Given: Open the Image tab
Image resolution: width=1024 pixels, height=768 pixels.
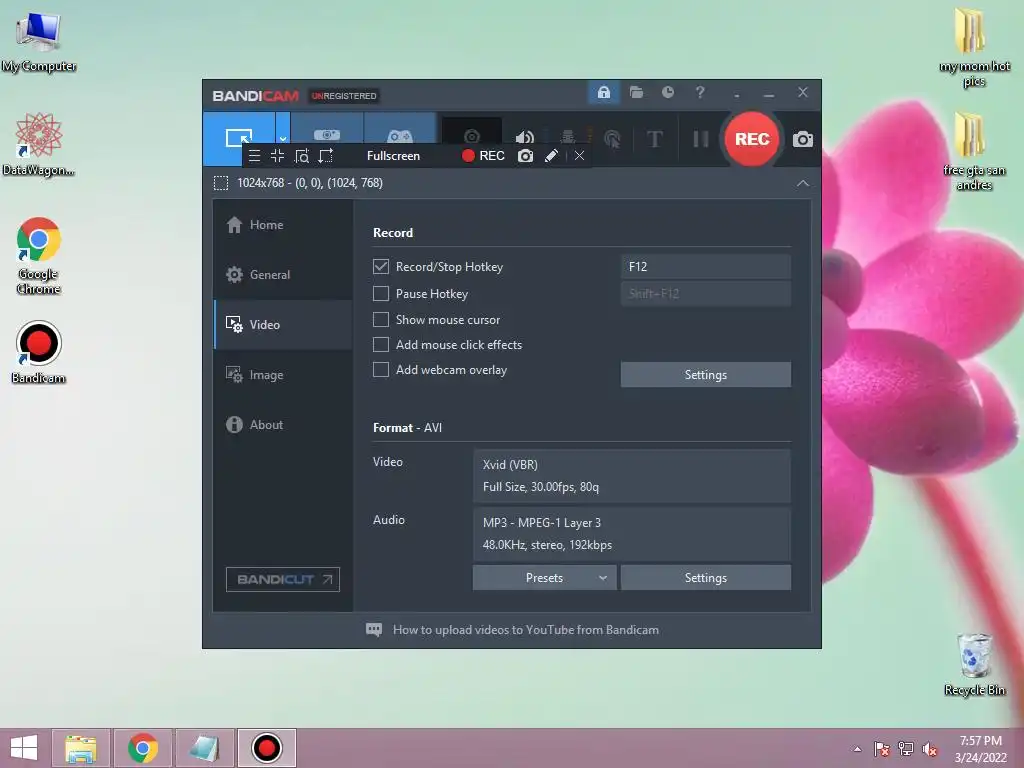Looking at the screenshot, I should pyautogui.click(x=283, y=374).
